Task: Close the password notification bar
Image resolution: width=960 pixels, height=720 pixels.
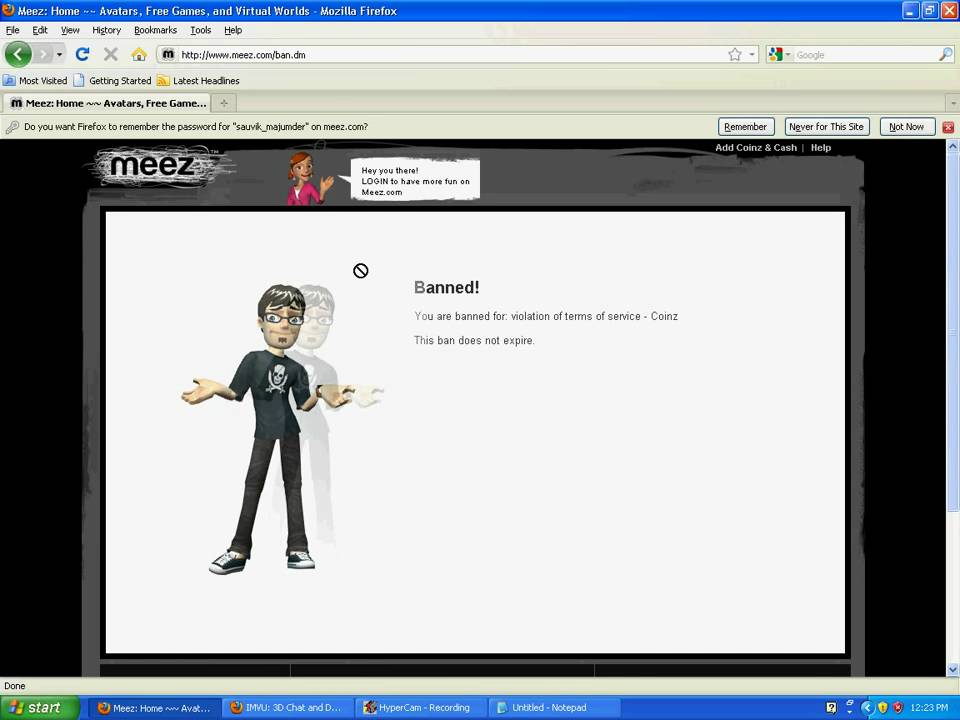Action: point(948,127)
